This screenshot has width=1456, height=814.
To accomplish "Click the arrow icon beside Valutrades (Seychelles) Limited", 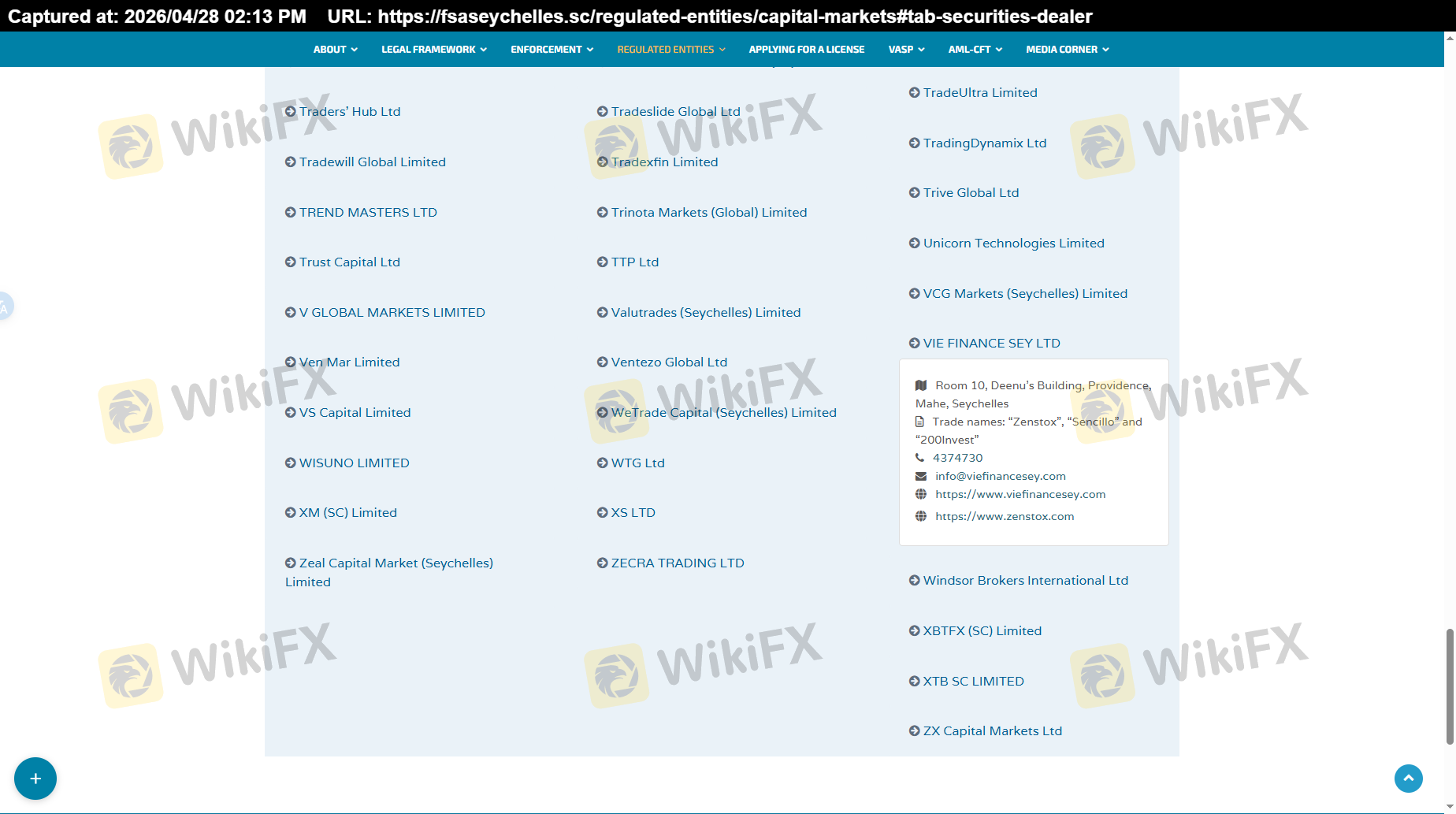I will [603, 313].
